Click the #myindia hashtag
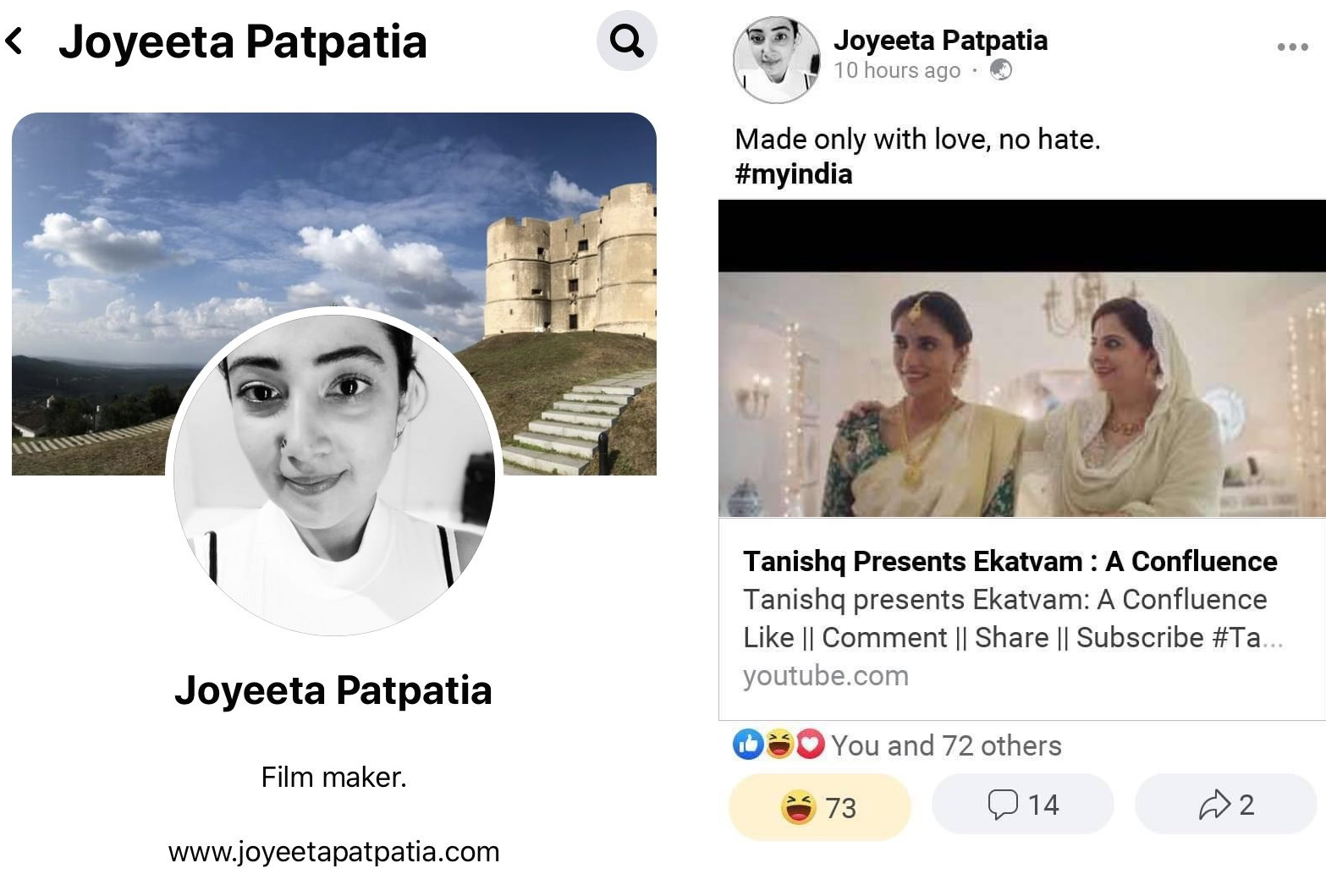Screen dimensions: 1326x896 tap(794, 174)
